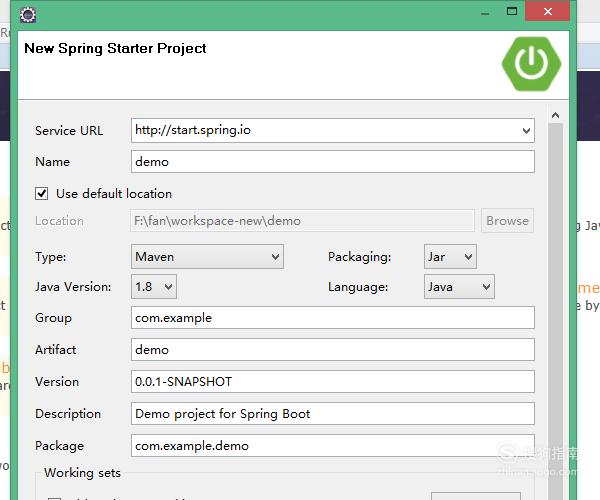
Task: Click the Browse button for Location
Action: click(x=507, y=221)
